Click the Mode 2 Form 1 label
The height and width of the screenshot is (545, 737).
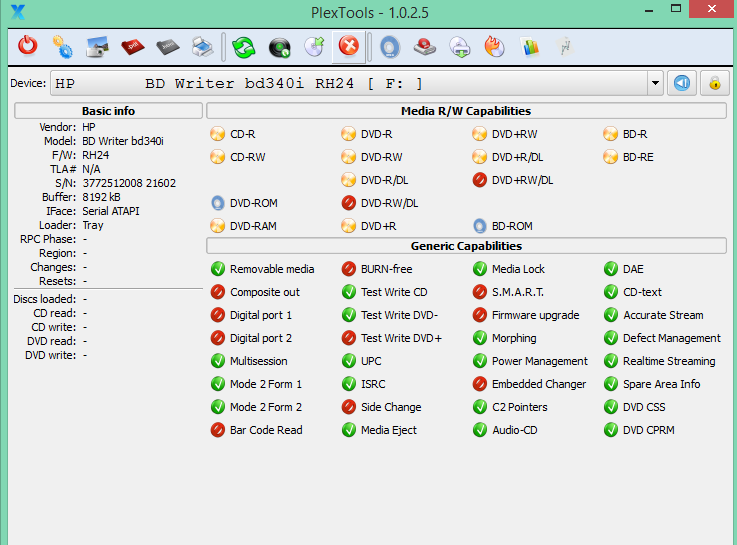[266, 384]
